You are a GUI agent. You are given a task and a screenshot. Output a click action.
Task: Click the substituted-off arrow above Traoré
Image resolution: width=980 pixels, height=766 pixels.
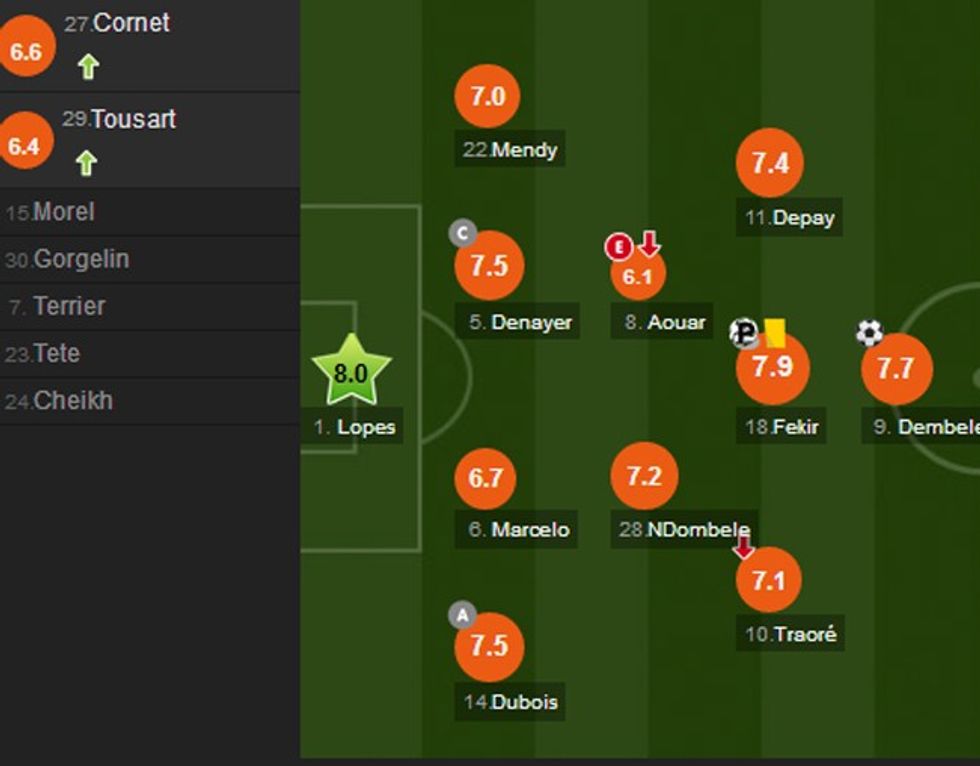[743, 547]
